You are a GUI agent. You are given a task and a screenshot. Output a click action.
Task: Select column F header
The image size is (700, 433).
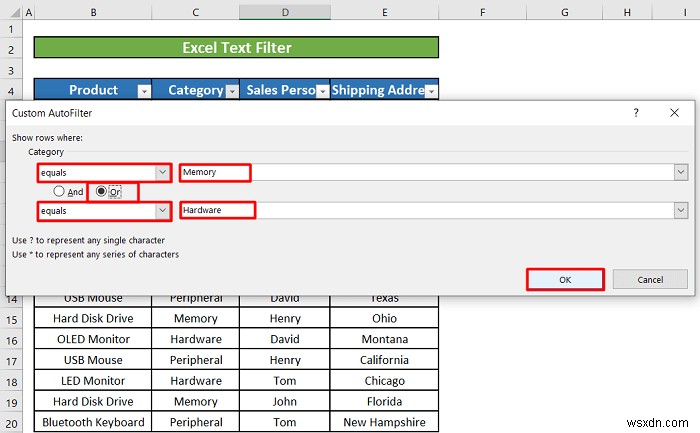coord(482,12)
